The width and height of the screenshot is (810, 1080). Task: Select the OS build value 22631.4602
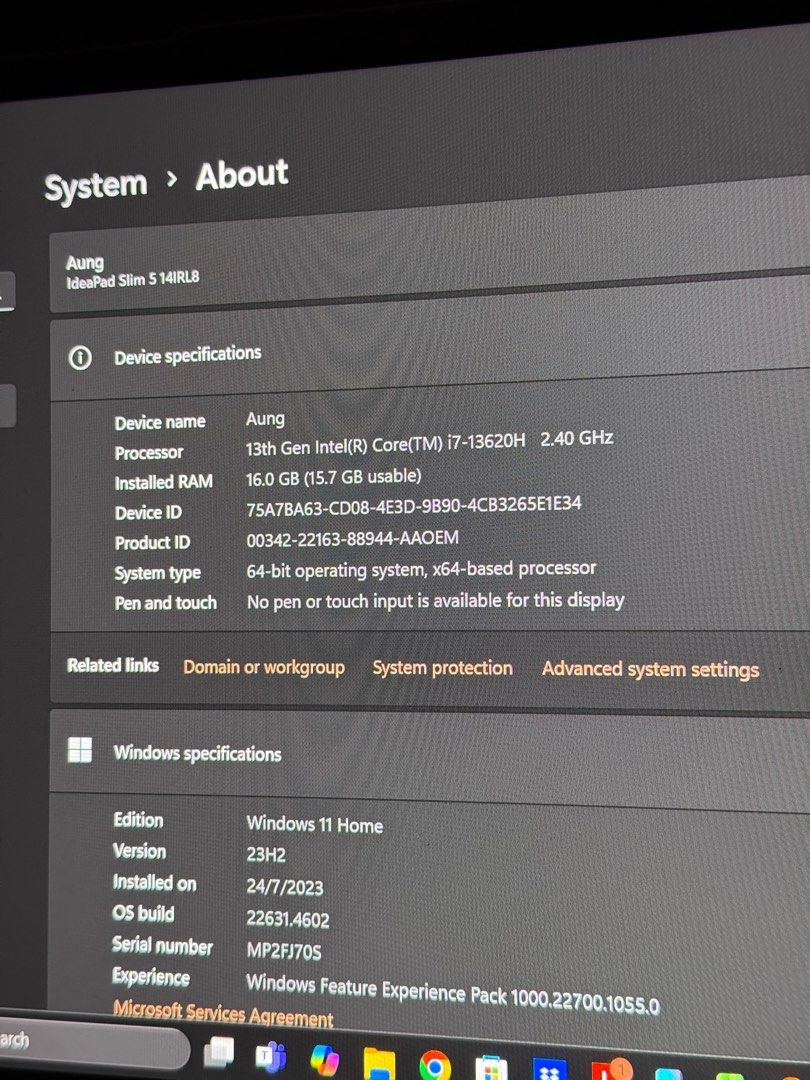[288, 920]
